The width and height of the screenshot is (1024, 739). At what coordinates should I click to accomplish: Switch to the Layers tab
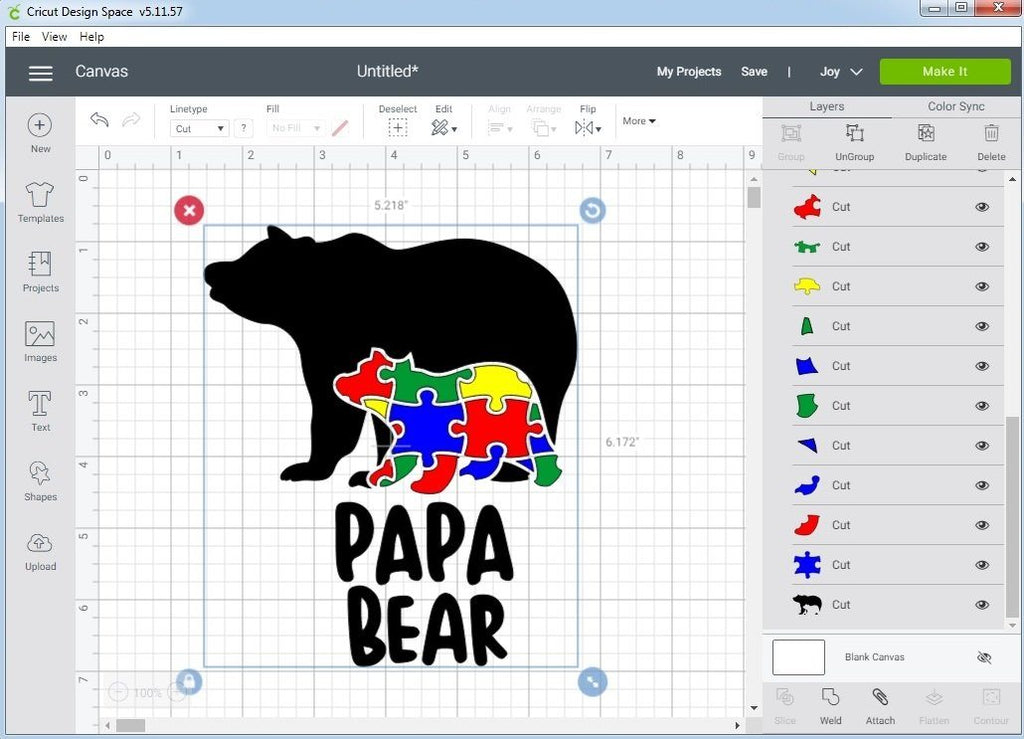tap(827, 106)
